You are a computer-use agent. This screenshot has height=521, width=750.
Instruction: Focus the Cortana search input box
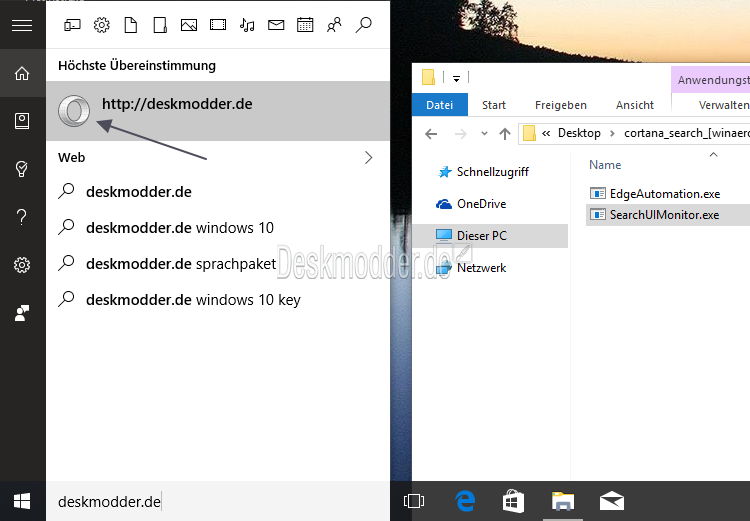pyautogui.click(x=218, y=501)
